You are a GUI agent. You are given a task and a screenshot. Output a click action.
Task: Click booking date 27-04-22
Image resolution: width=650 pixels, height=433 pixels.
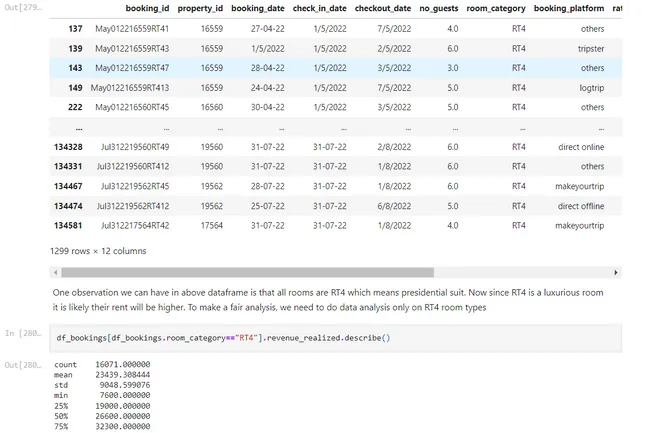268,29
